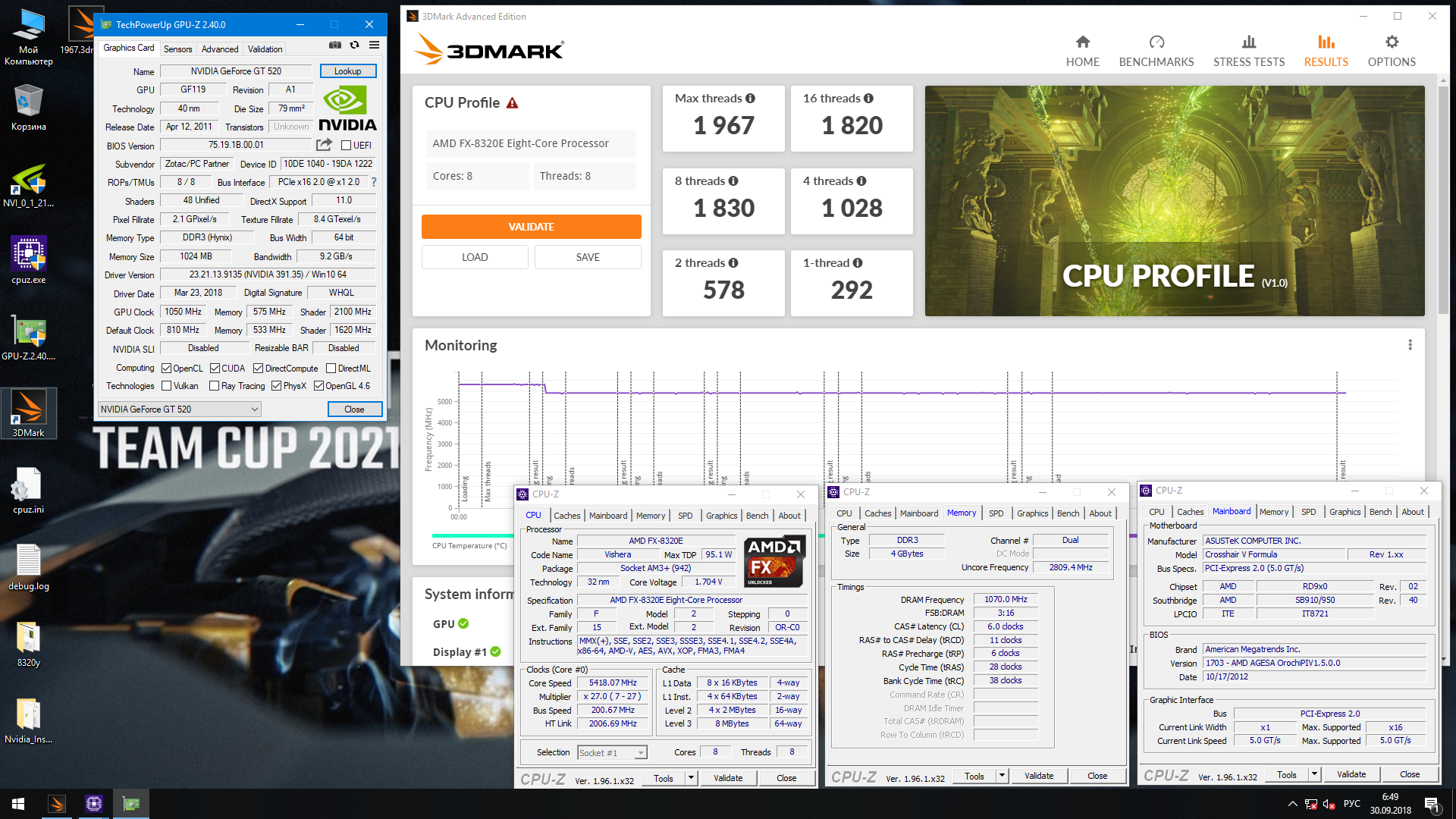Click info icon next to 2 threads

point(733,263)
